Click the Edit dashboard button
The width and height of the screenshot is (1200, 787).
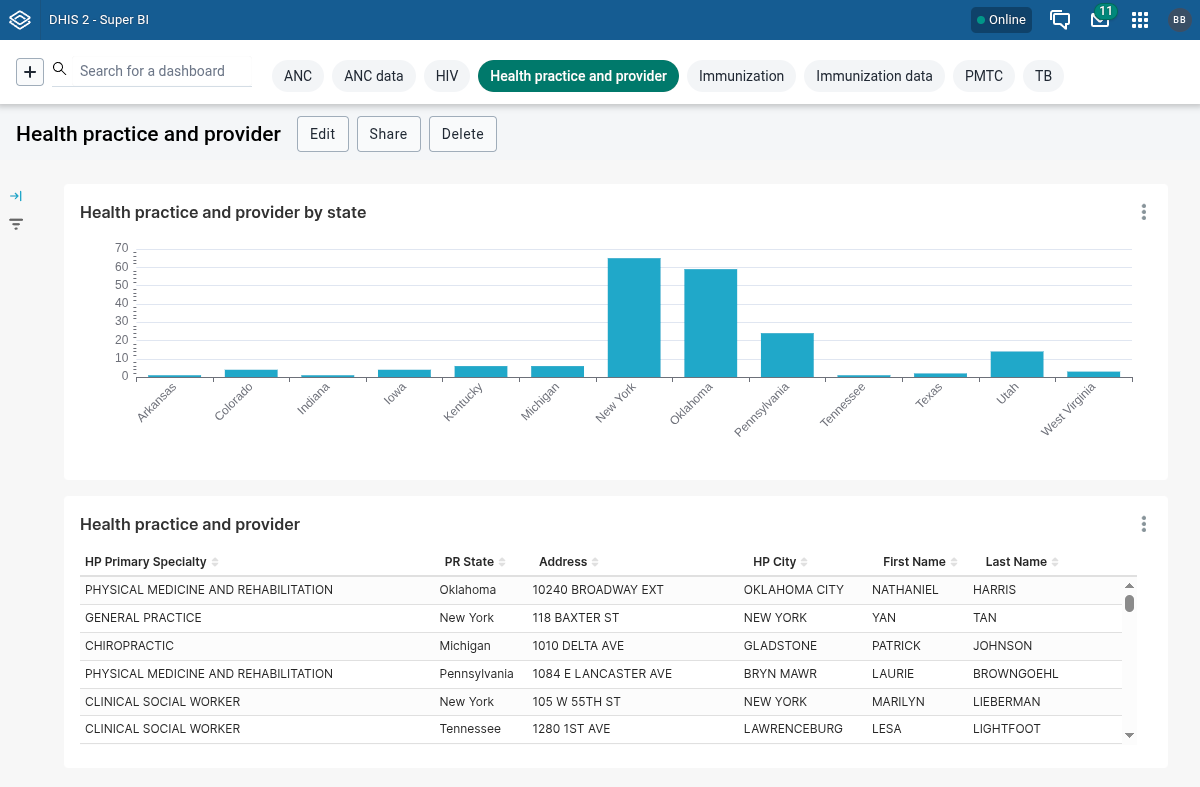tap(322, 134)
